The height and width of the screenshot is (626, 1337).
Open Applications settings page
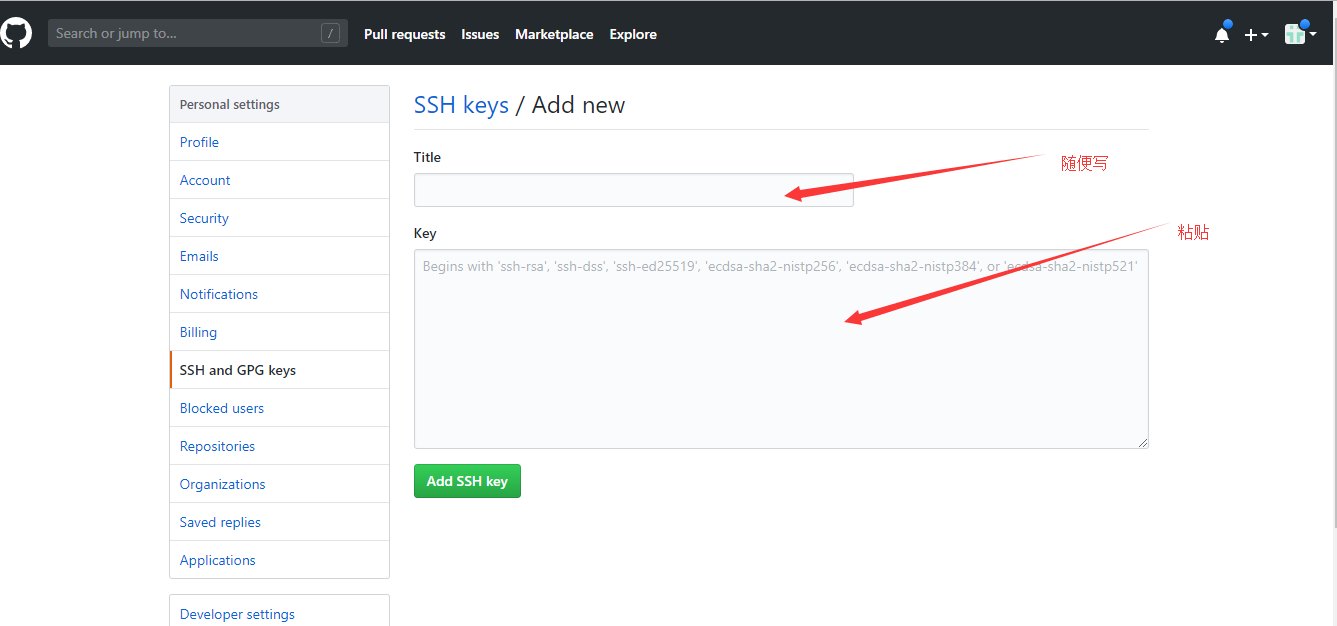pos(279,560)
